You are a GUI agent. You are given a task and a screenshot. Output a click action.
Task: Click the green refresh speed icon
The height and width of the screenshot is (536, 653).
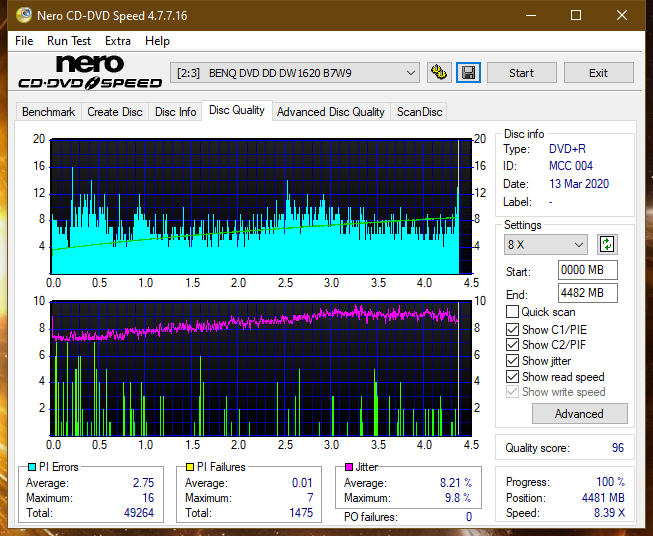tap(607, 244)
